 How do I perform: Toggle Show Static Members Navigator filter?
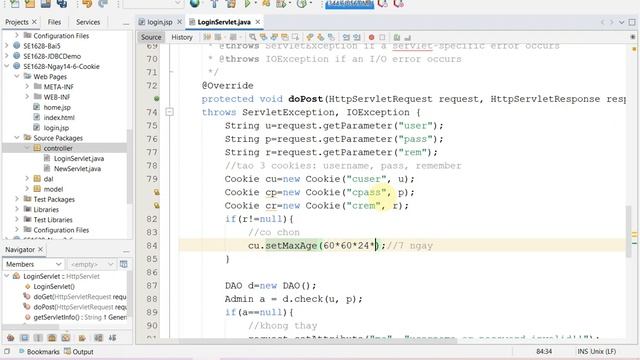pyautogui.click(x=38, y=338)
